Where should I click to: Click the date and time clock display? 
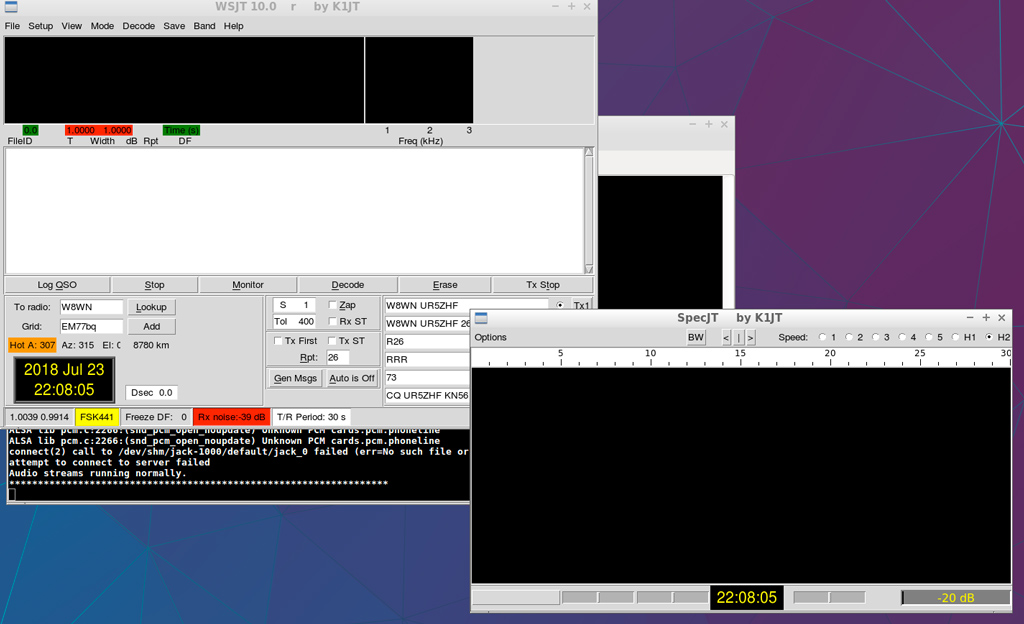point(64,380)
